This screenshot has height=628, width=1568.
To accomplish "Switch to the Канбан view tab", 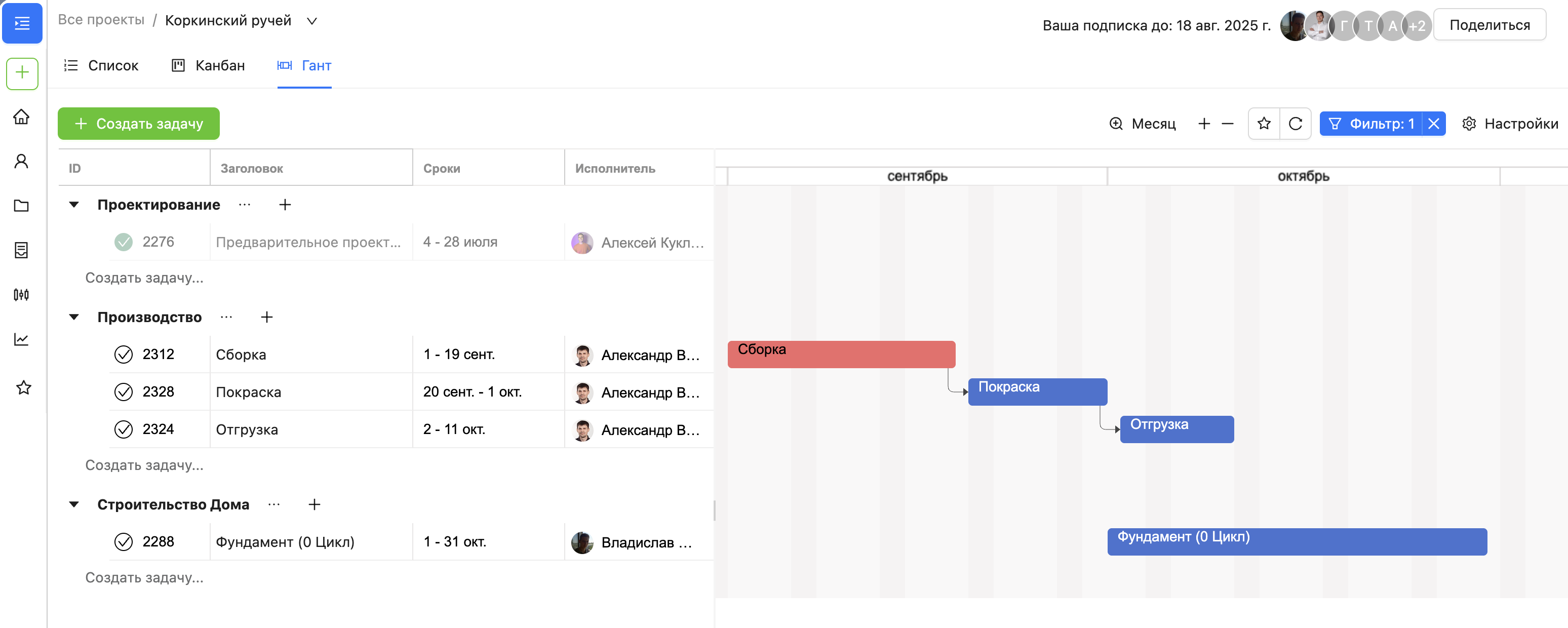I will coord(208,65).
